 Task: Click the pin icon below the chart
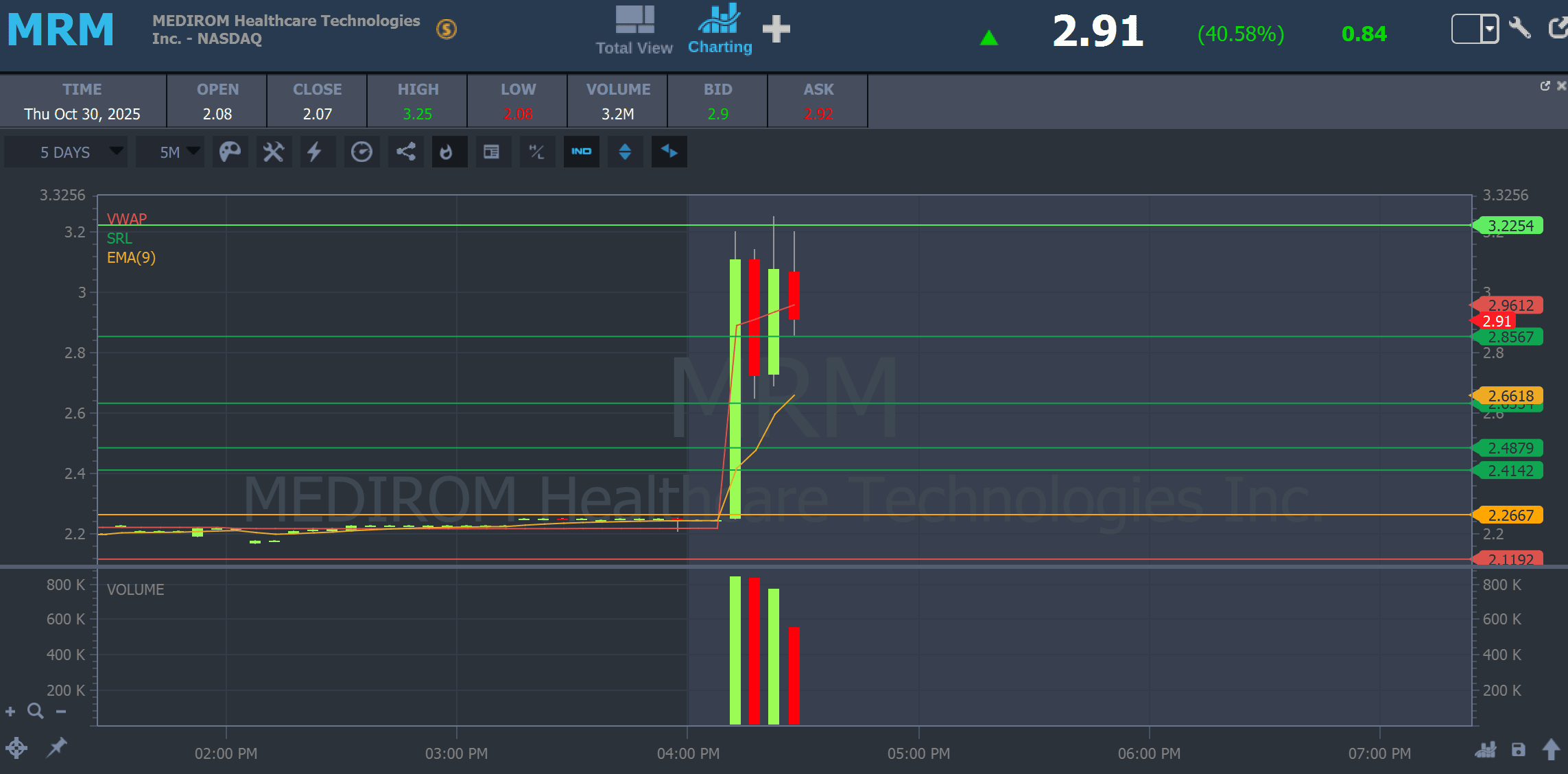coord(56,747)
